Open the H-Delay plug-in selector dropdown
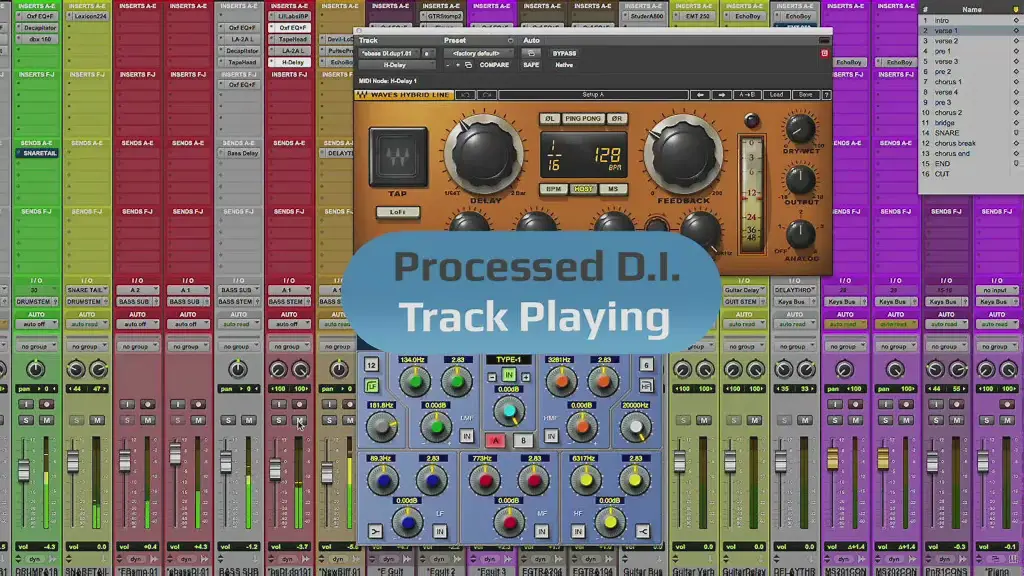 [395, 65]
